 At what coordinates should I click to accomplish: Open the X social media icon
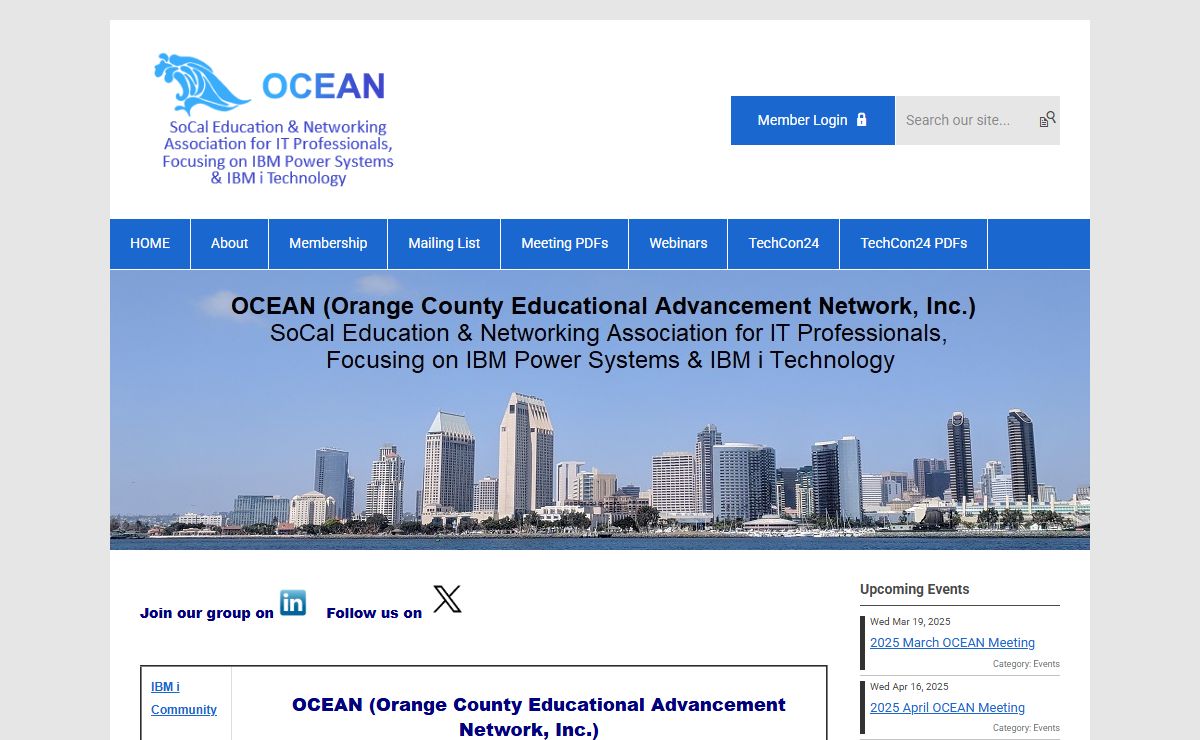[x=447, y=600]
